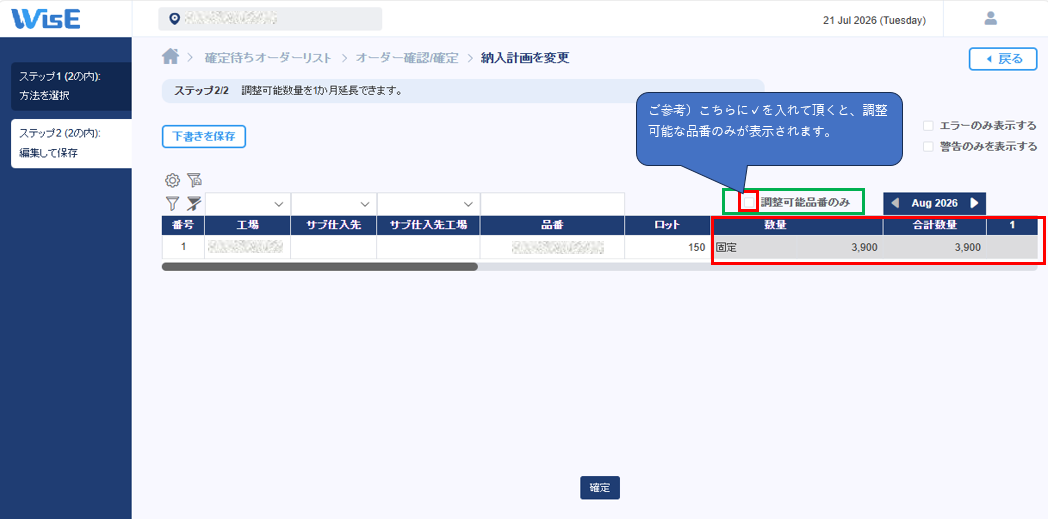The image size is (1048, 519).
Task: Clear filters with the crossed funnel icon
Action: (194, 204)
